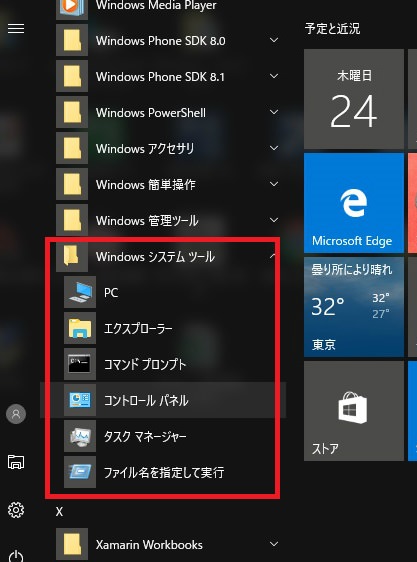417x562 pixels.
Task: Click the user account avatar icon
Action: [16, 414]
